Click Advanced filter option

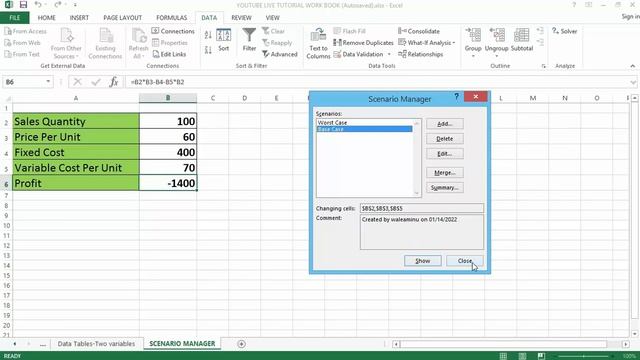click(280, 54)
